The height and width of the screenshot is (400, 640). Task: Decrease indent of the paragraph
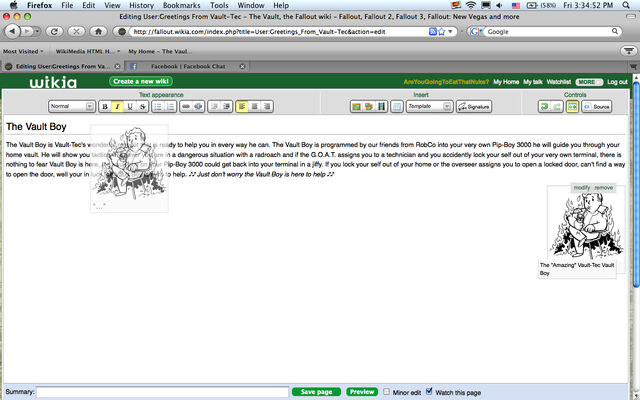tap(214, 107)
